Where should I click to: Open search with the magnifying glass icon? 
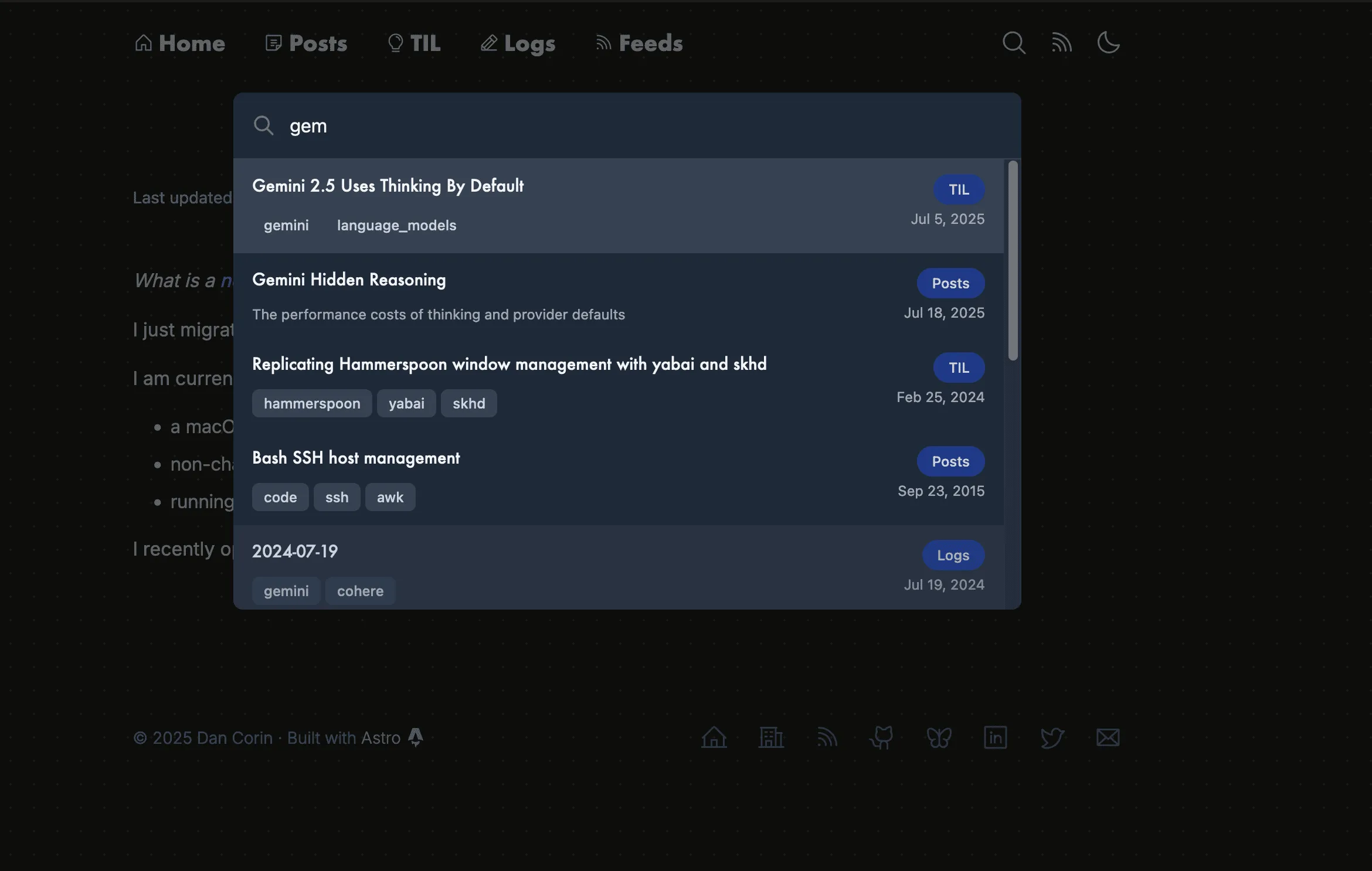click(x=1014, y=43)
